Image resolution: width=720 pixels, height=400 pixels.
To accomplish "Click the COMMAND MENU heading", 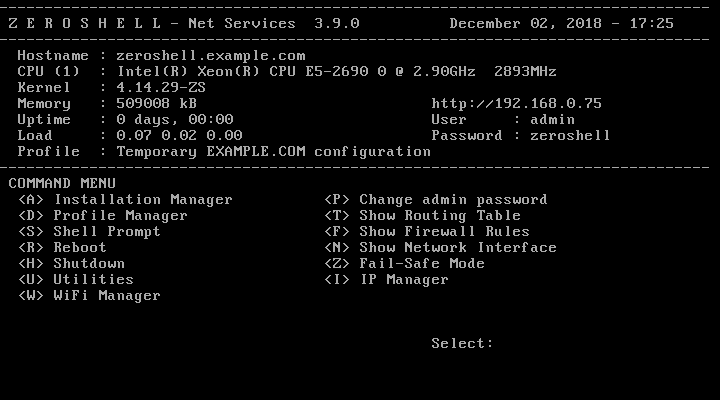I will 62,184.
